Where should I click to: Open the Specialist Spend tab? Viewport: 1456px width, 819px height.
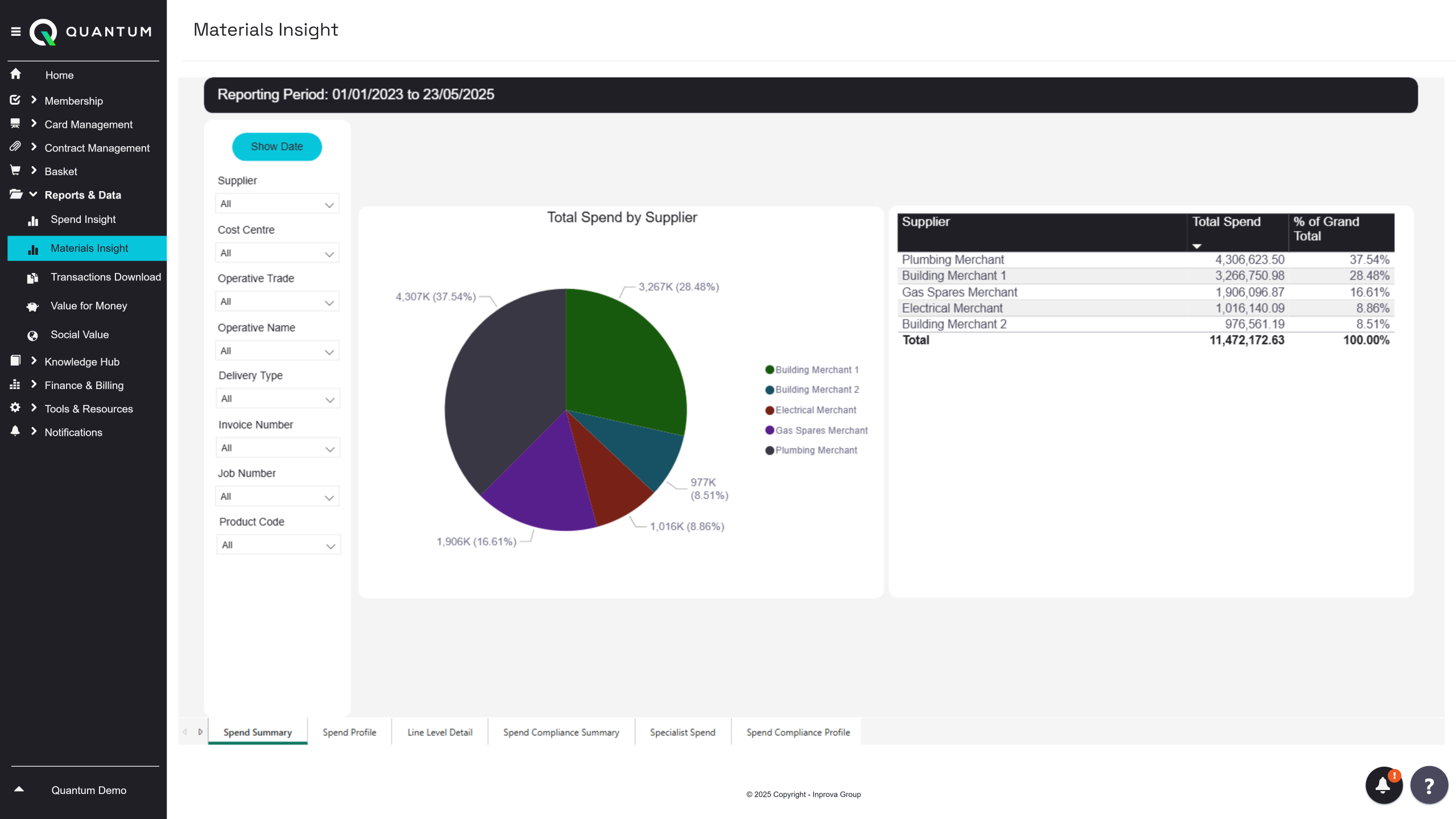point(682,733)
